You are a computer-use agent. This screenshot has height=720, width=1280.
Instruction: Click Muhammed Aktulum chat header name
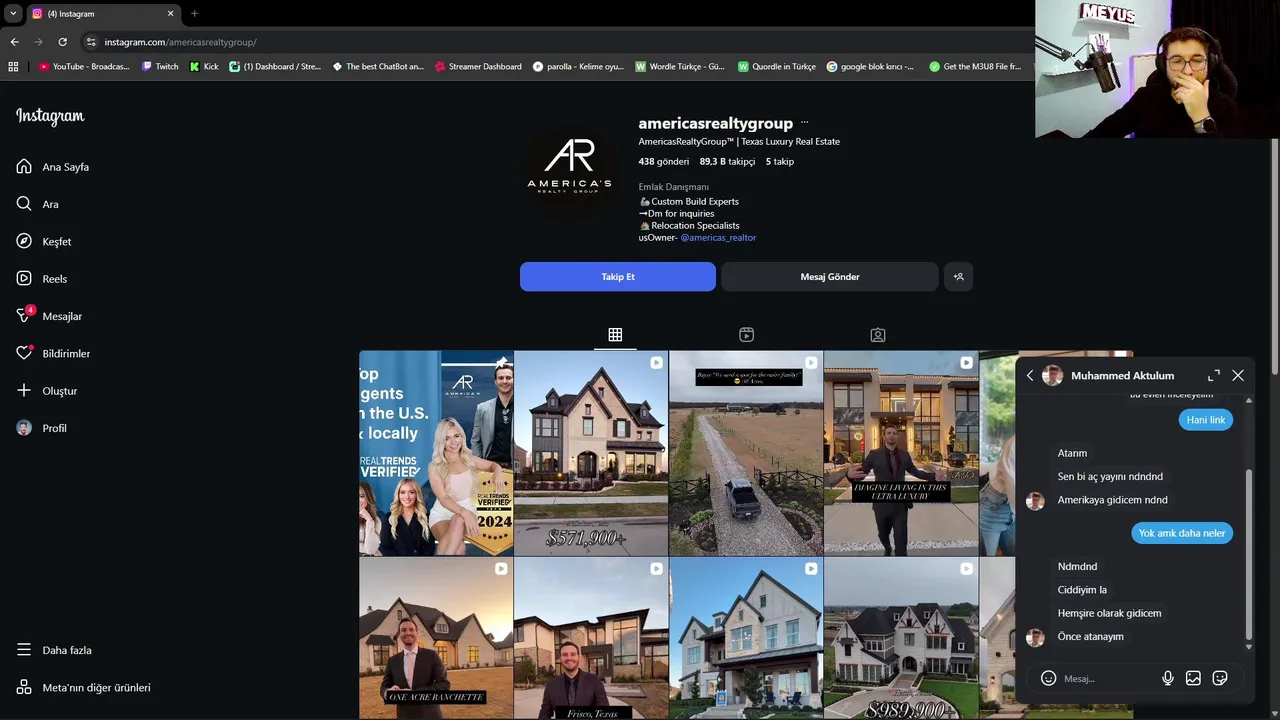click(1122, 375)
